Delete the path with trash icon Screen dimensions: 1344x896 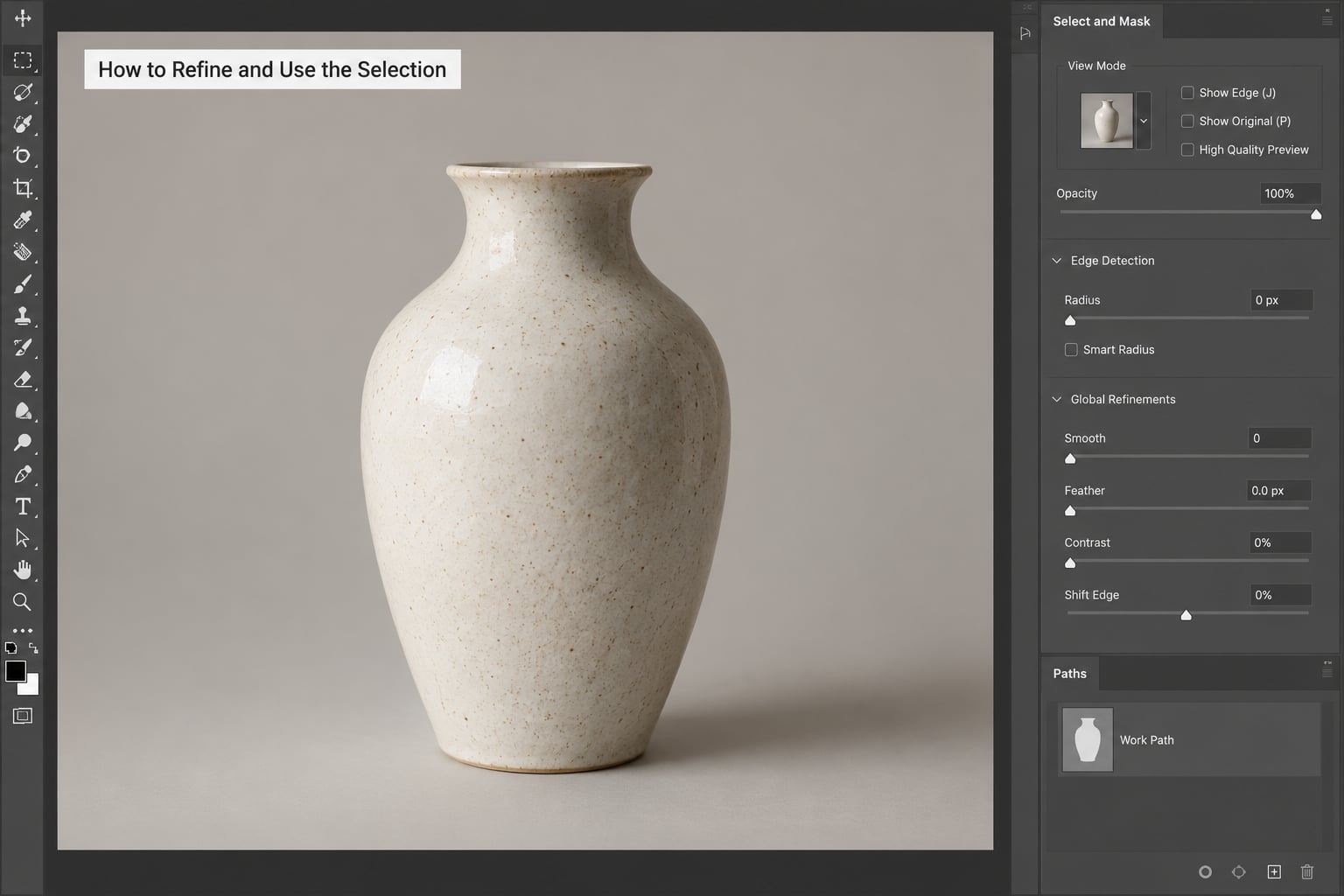point(1307,871)
